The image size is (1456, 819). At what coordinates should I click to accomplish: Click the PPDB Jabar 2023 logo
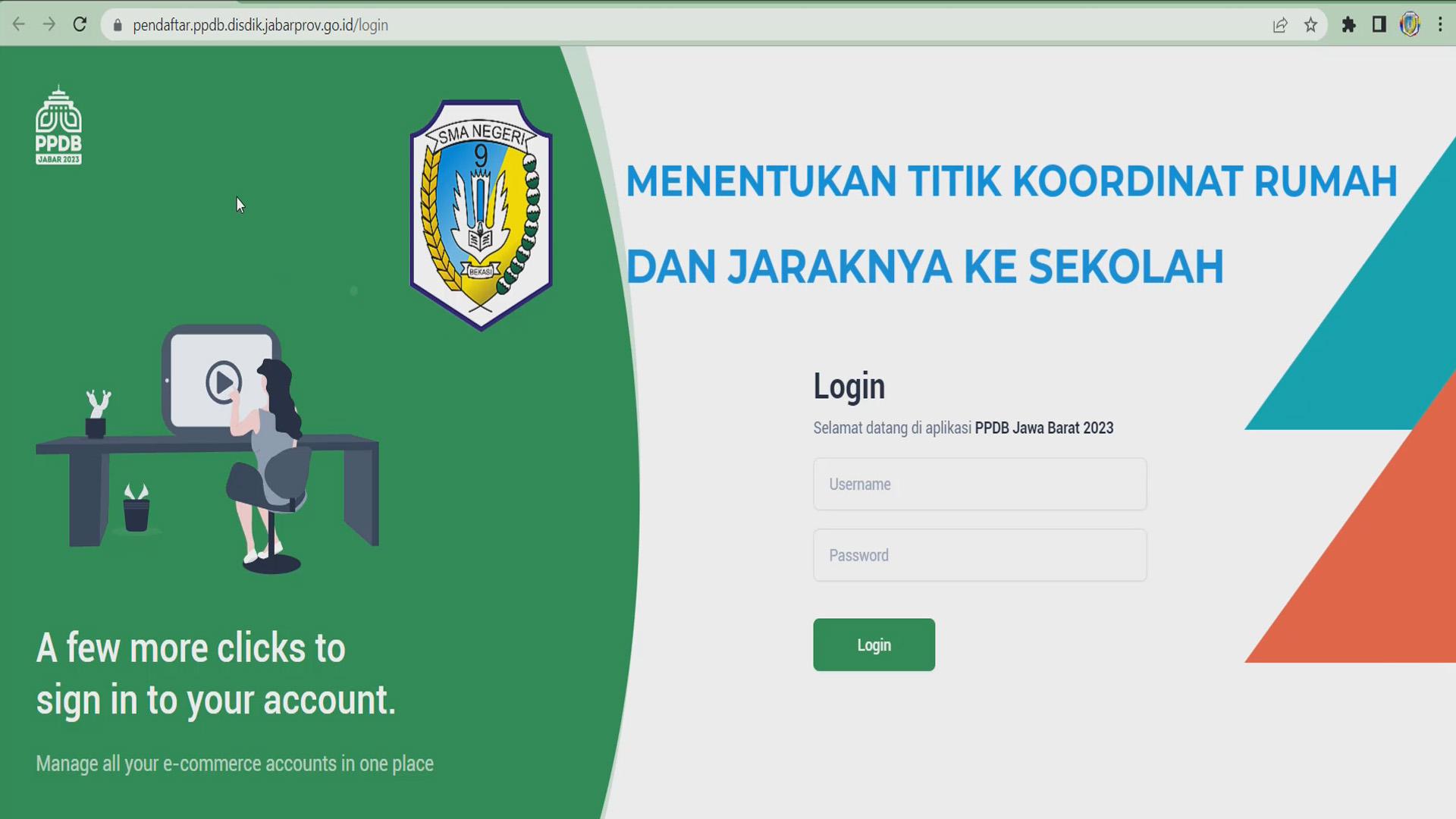coord(58,126)
